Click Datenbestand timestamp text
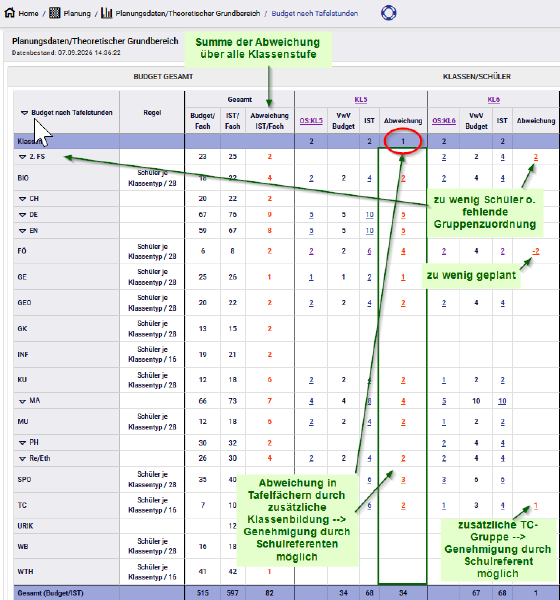Viewport: 560px width, 600px height. point(66,53)
